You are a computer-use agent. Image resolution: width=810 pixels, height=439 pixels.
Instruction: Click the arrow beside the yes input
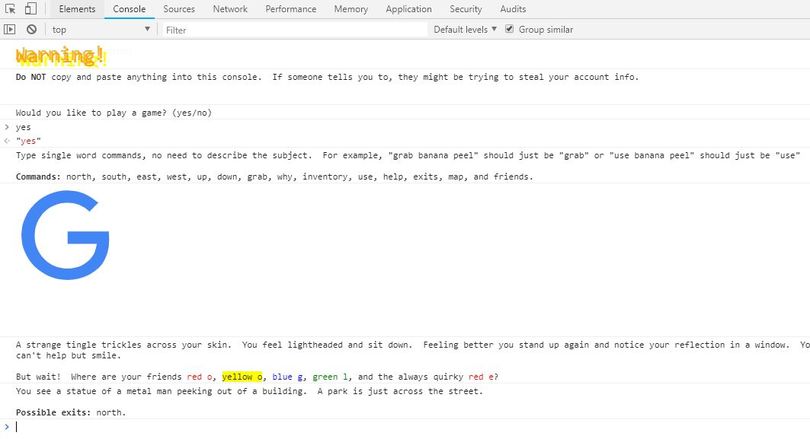click(x=7, y=127)
